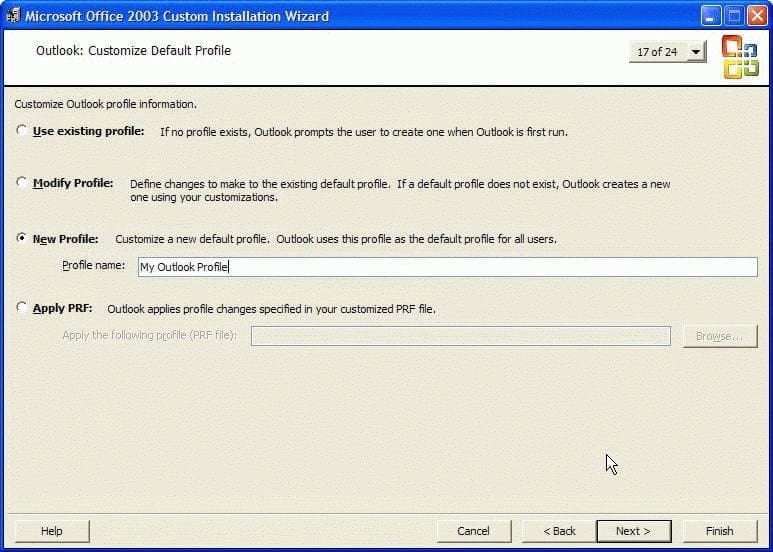This screenshot has width=773, height=552.
Task: Click the 'If no profile exists' description text
Action: (364, 132)
